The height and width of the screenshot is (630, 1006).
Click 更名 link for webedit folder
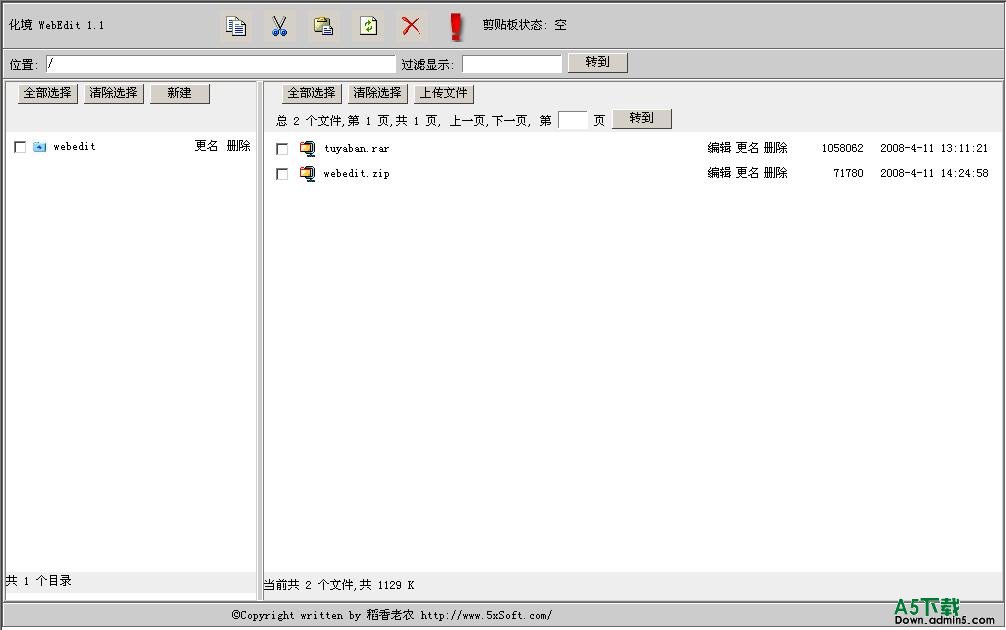click(206, 146)
